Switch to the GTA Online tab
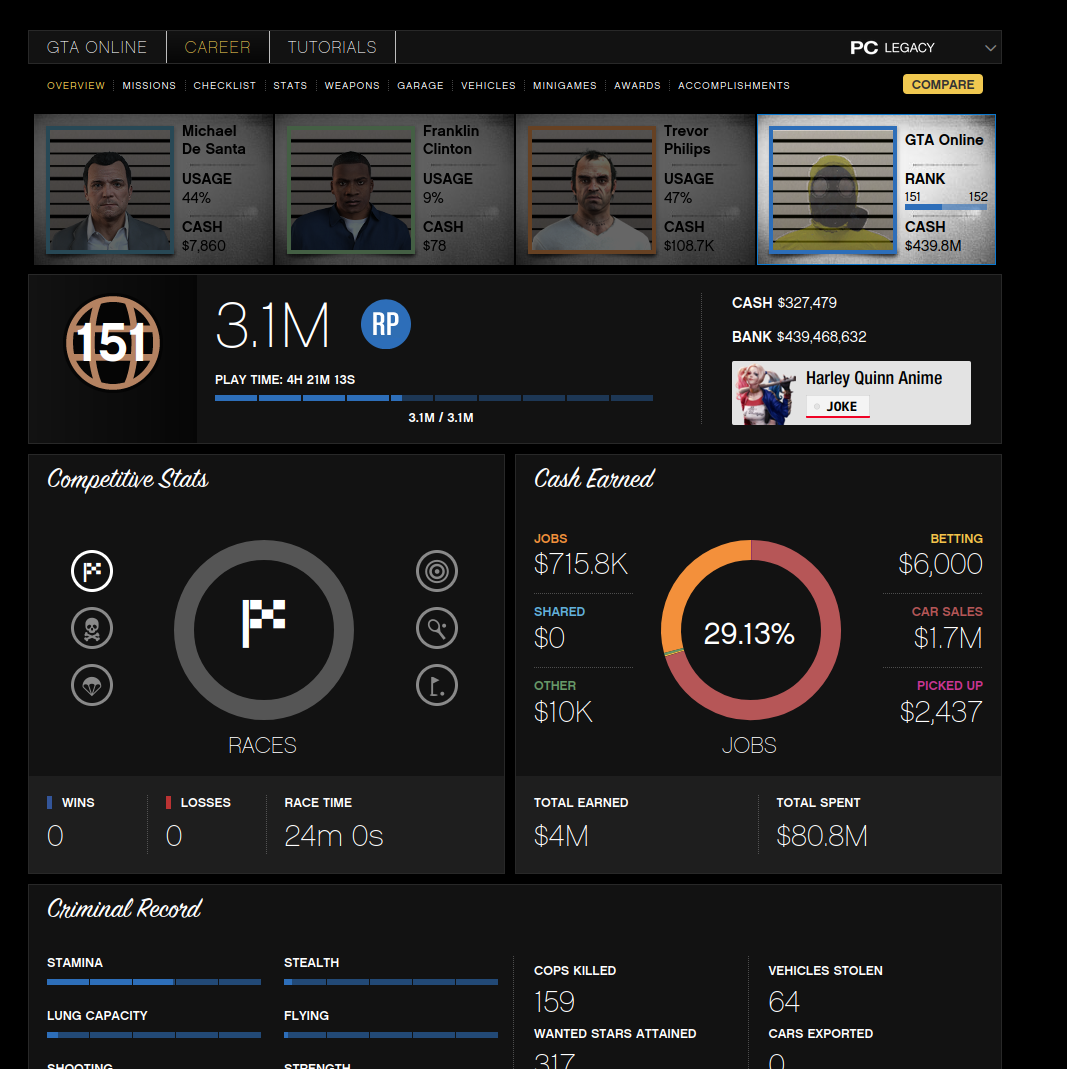This screenshot has height=1069, width=1067. [x=97, y=47]
